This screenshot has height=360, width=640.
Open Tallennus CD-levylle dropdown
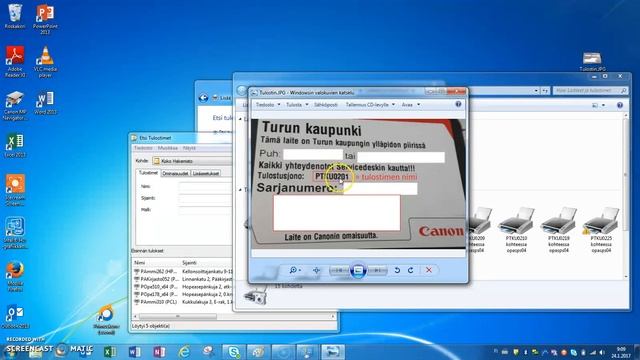[x=370, y=105]
